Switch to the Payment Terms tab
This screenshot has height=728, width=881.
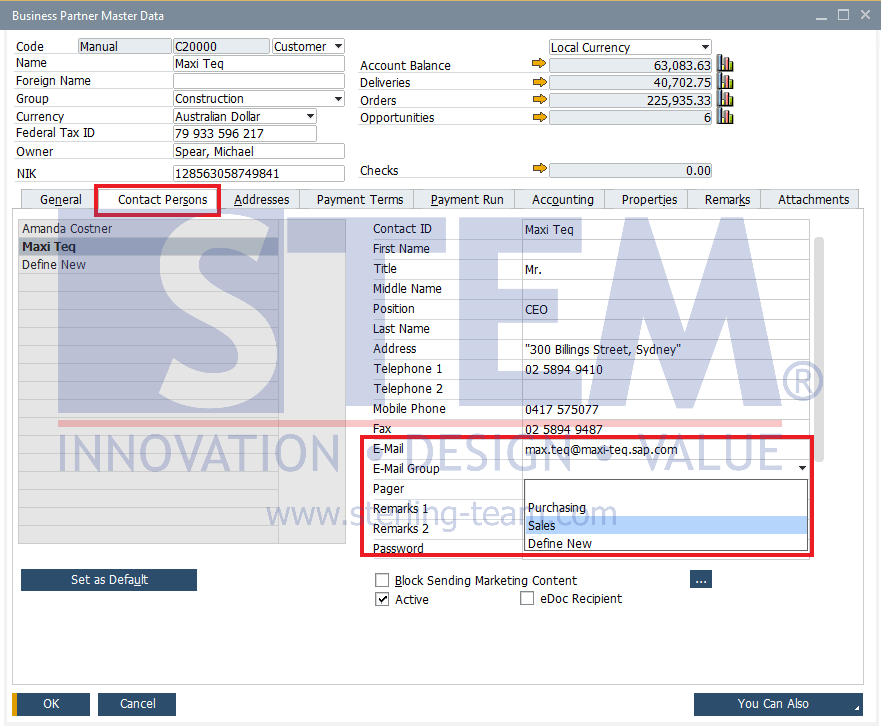point(360,199)
